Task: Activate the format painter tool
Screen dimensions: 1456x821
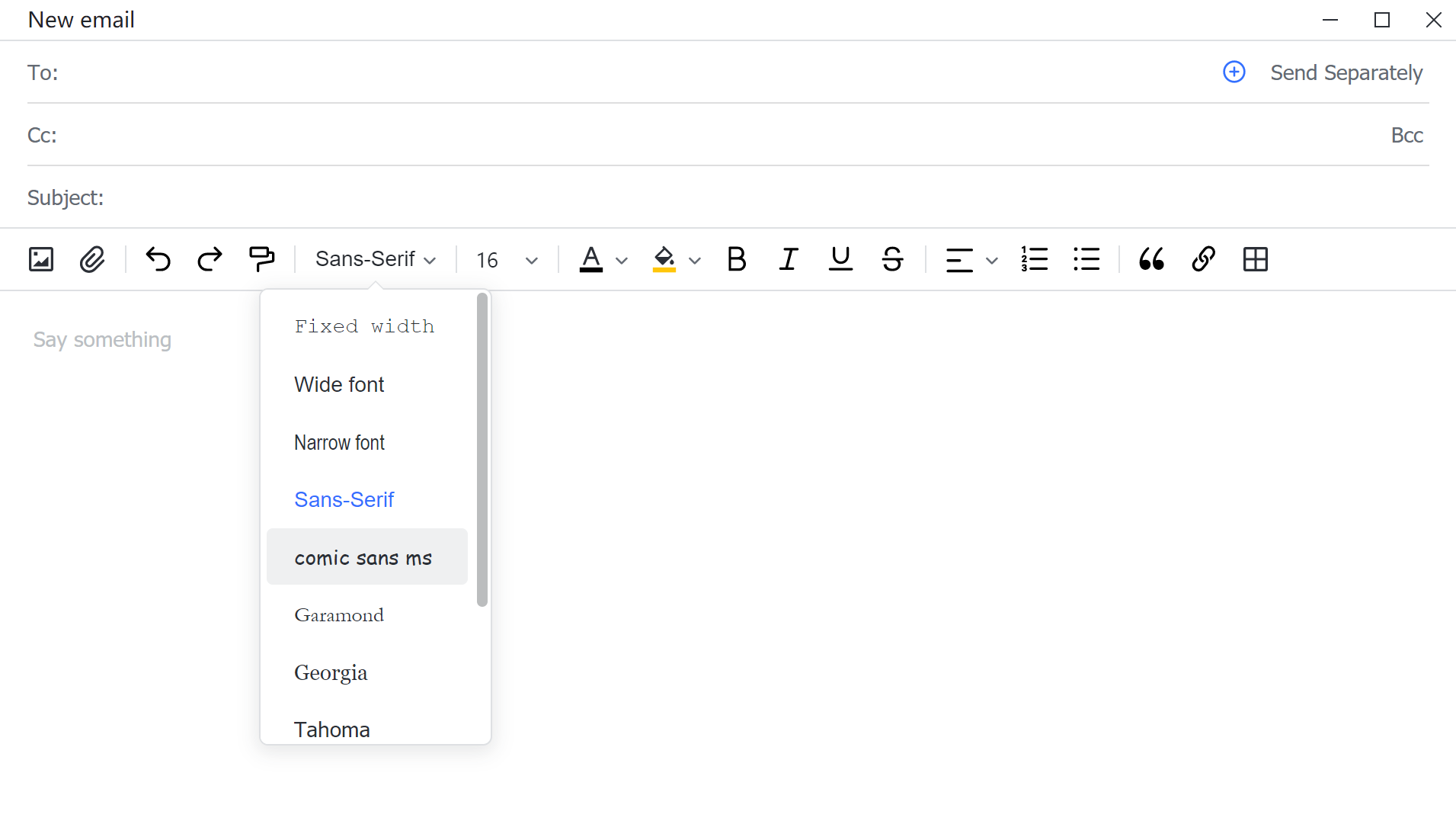Action: pyautogui.click(x=261, y=259)
